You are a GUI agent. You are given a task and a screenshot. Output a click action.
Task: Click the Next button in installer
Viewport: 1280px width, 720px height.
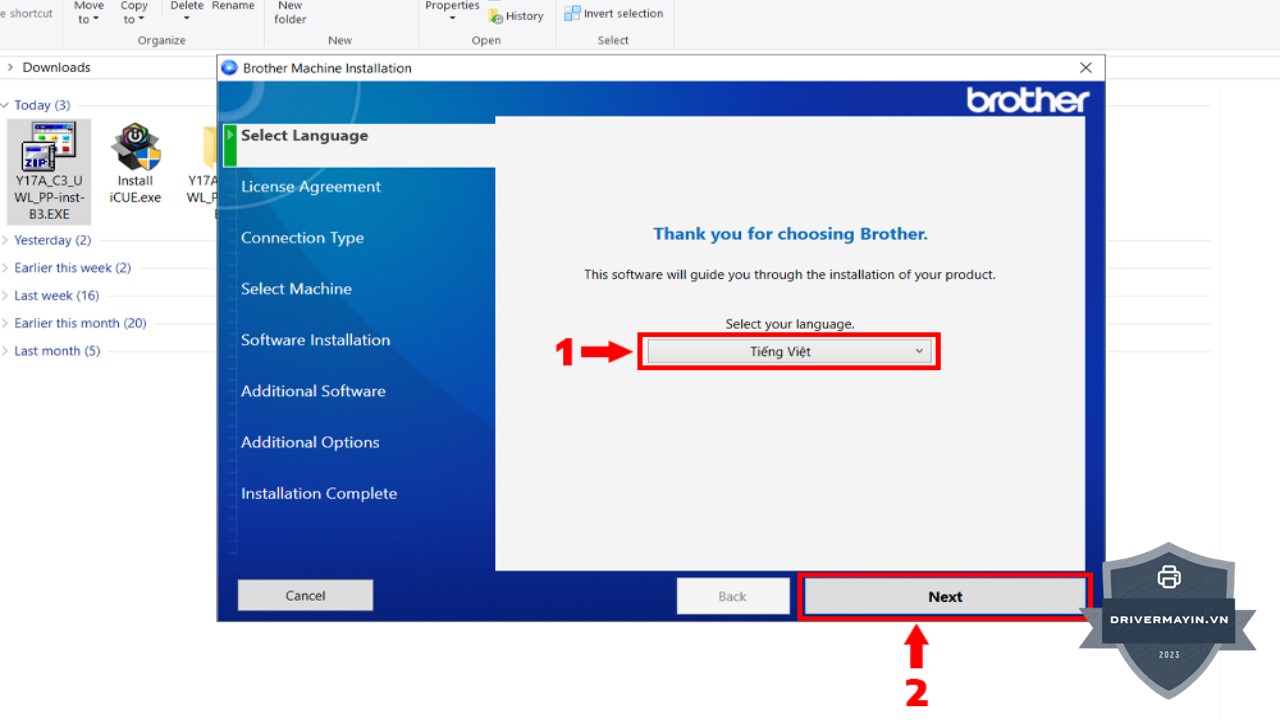(944, 597)
